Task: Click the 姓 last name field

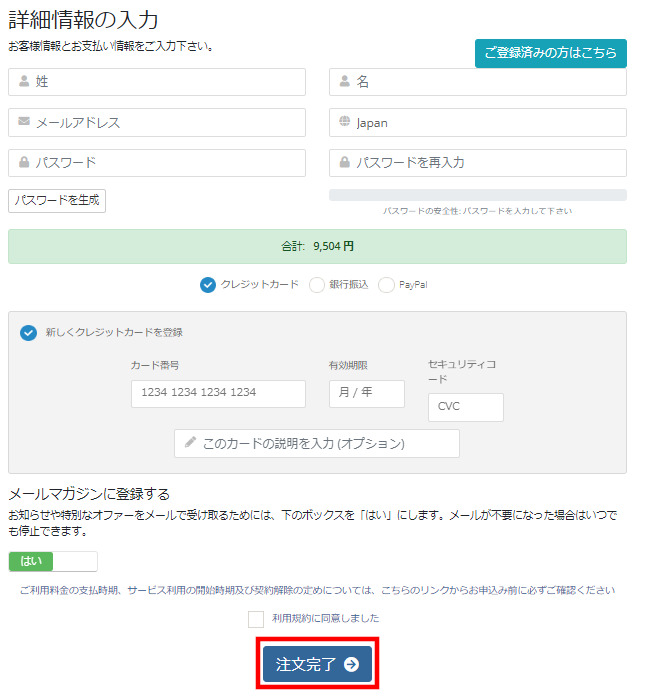Action: [157, 82]
